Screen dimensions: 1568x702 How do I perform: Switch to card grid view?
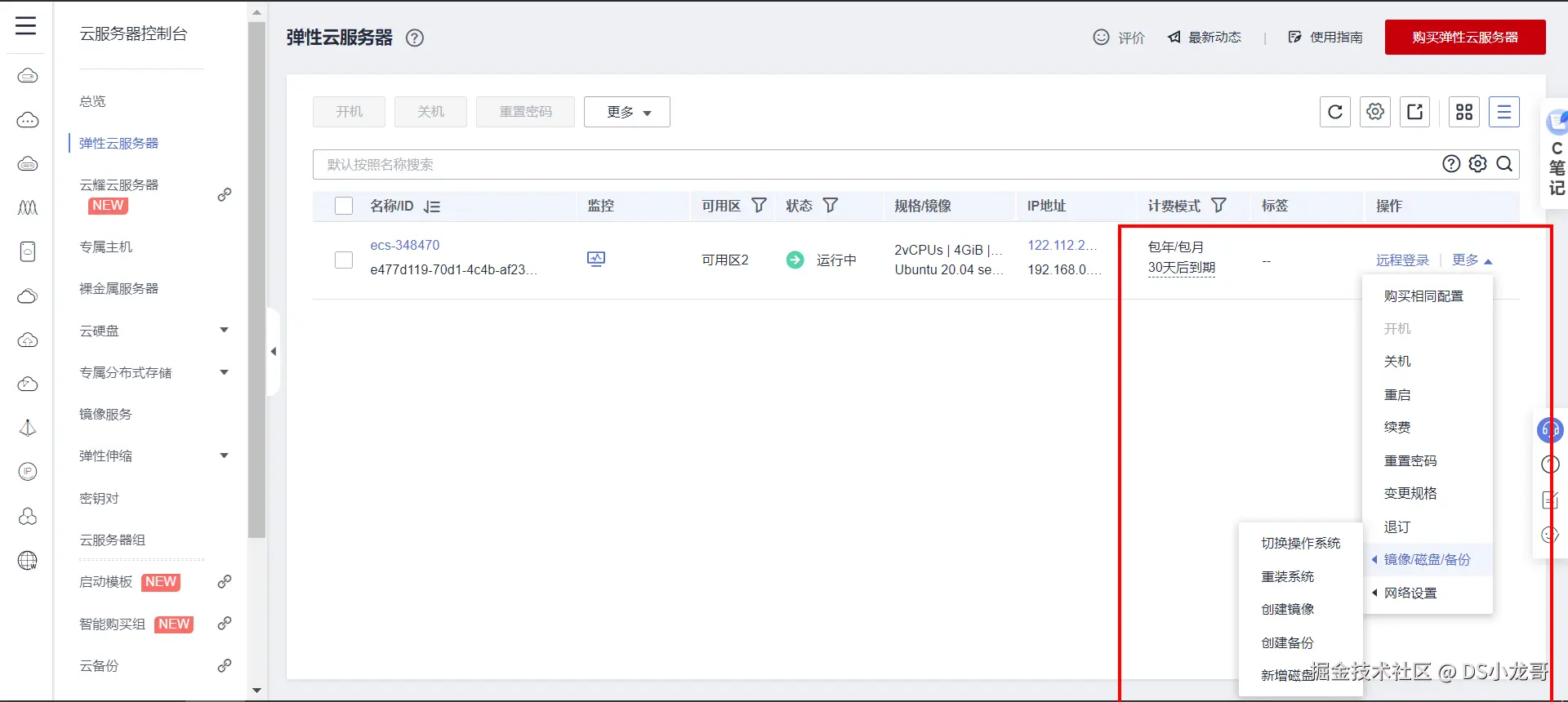1464,112
